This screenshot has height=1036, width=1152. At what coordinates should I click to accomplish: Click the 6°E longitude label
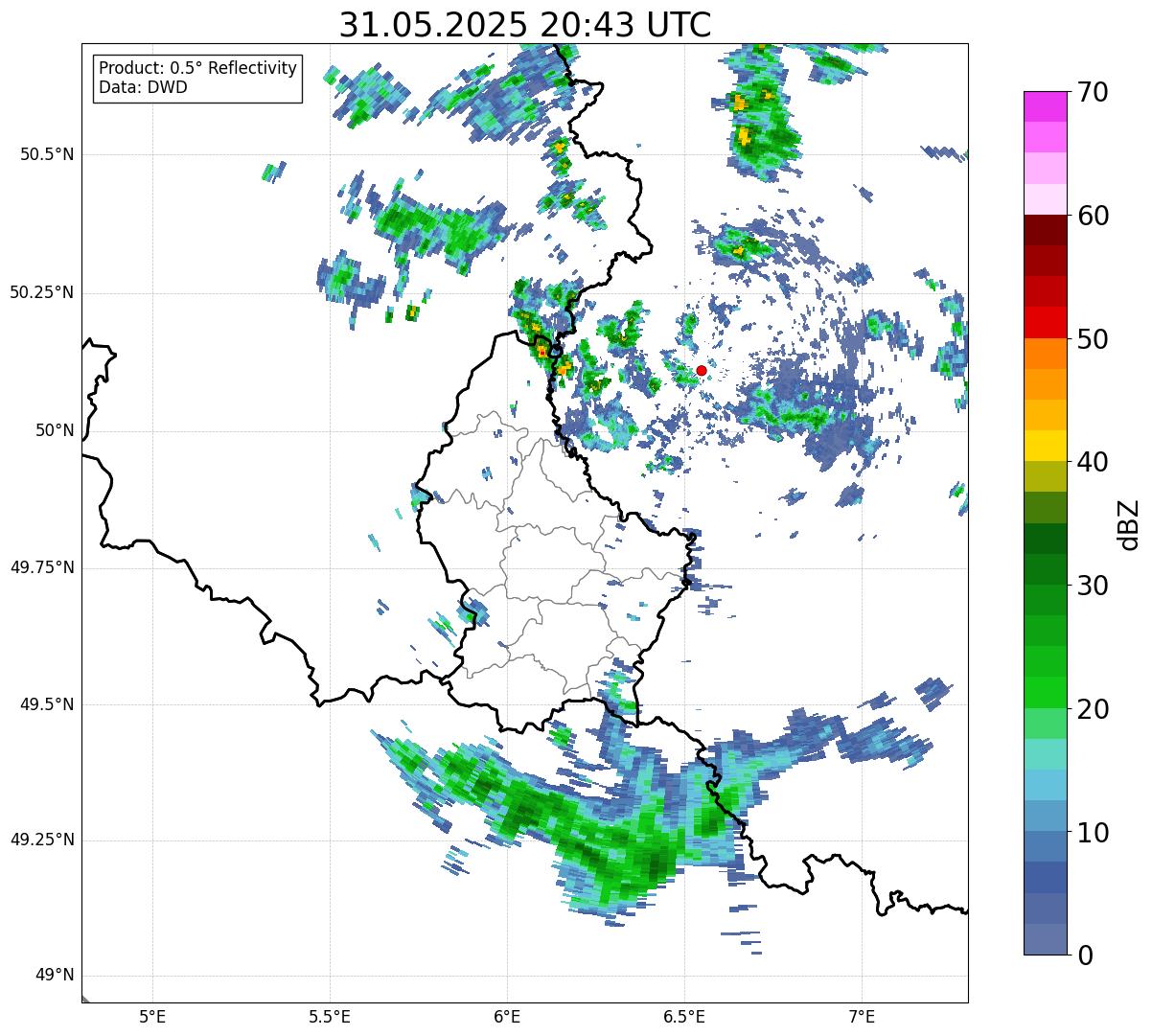507,1016
